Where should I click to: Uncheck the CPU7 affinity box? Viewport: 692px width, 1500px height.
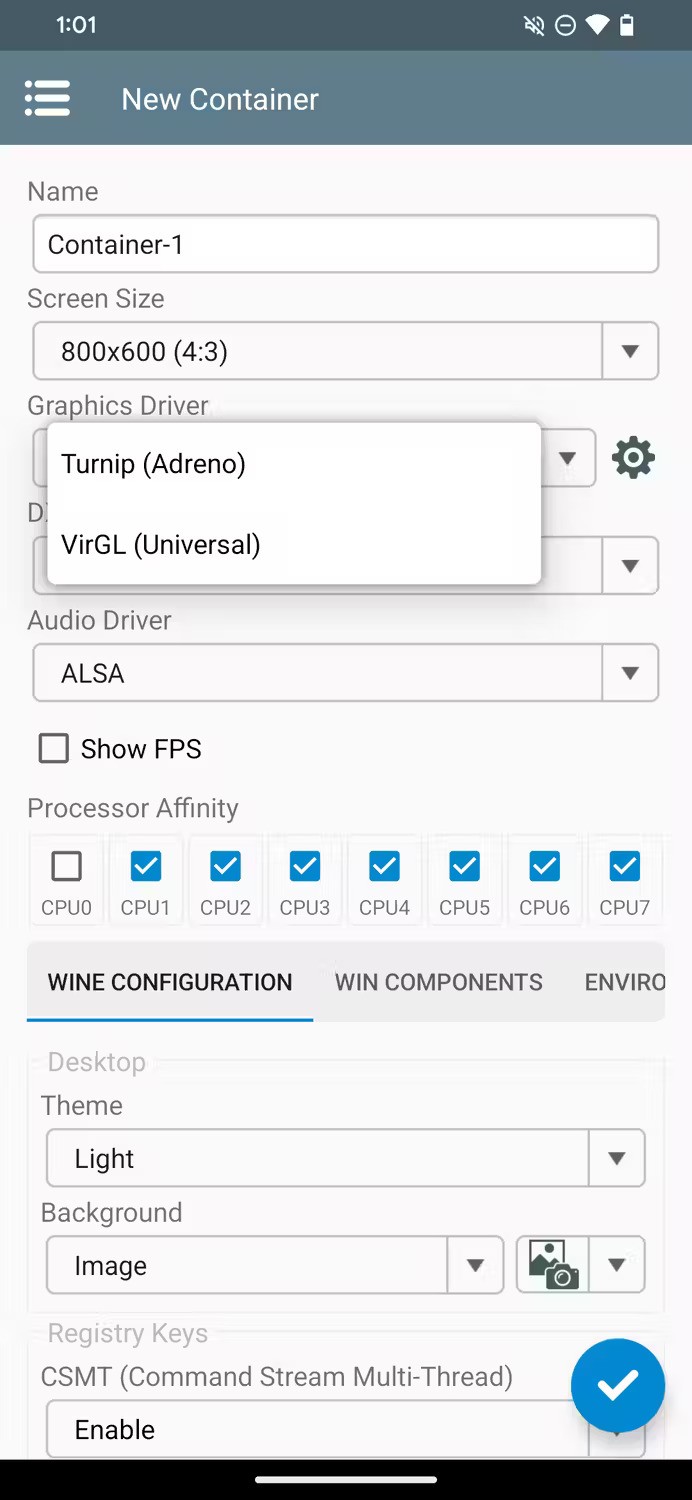[624, 866]
